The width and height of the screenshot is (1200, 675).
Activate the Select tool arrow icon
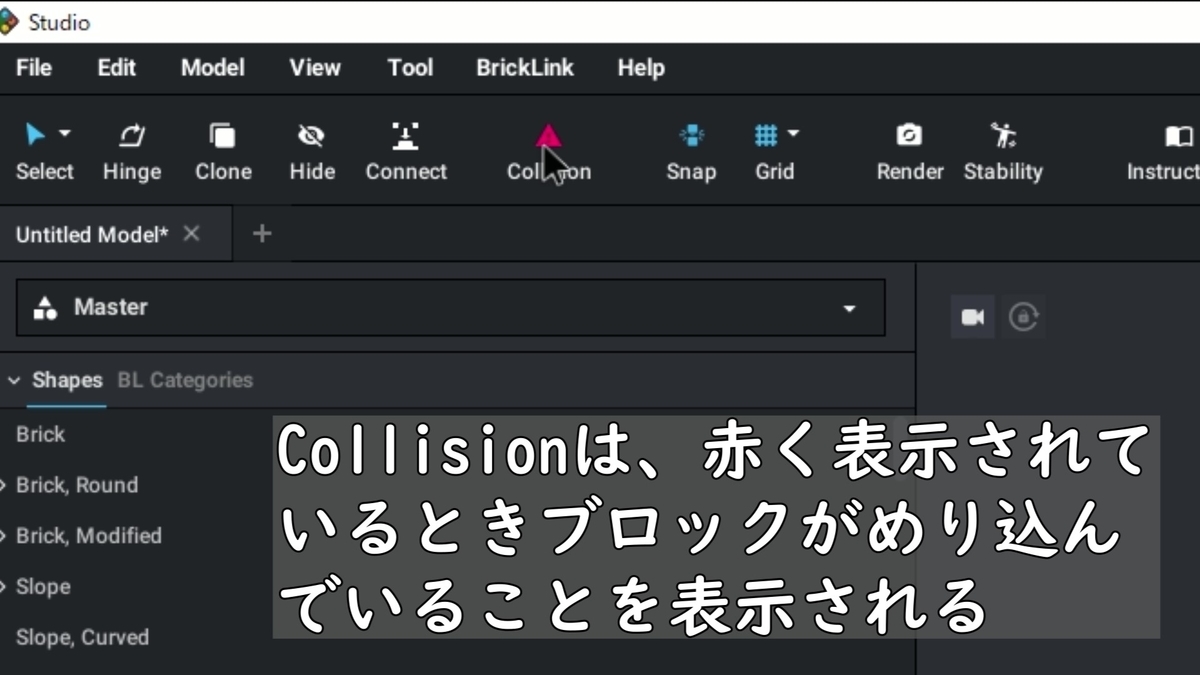click(x=36, y=134)
